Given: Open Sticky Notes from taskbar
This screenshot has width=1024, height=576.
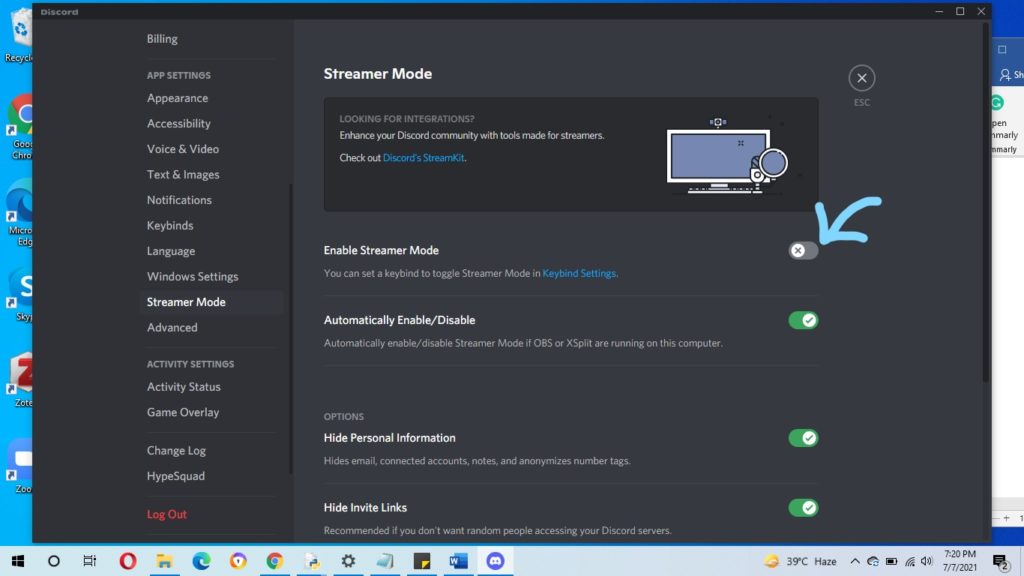Looking at the screenshot, I should pos(422,561).
